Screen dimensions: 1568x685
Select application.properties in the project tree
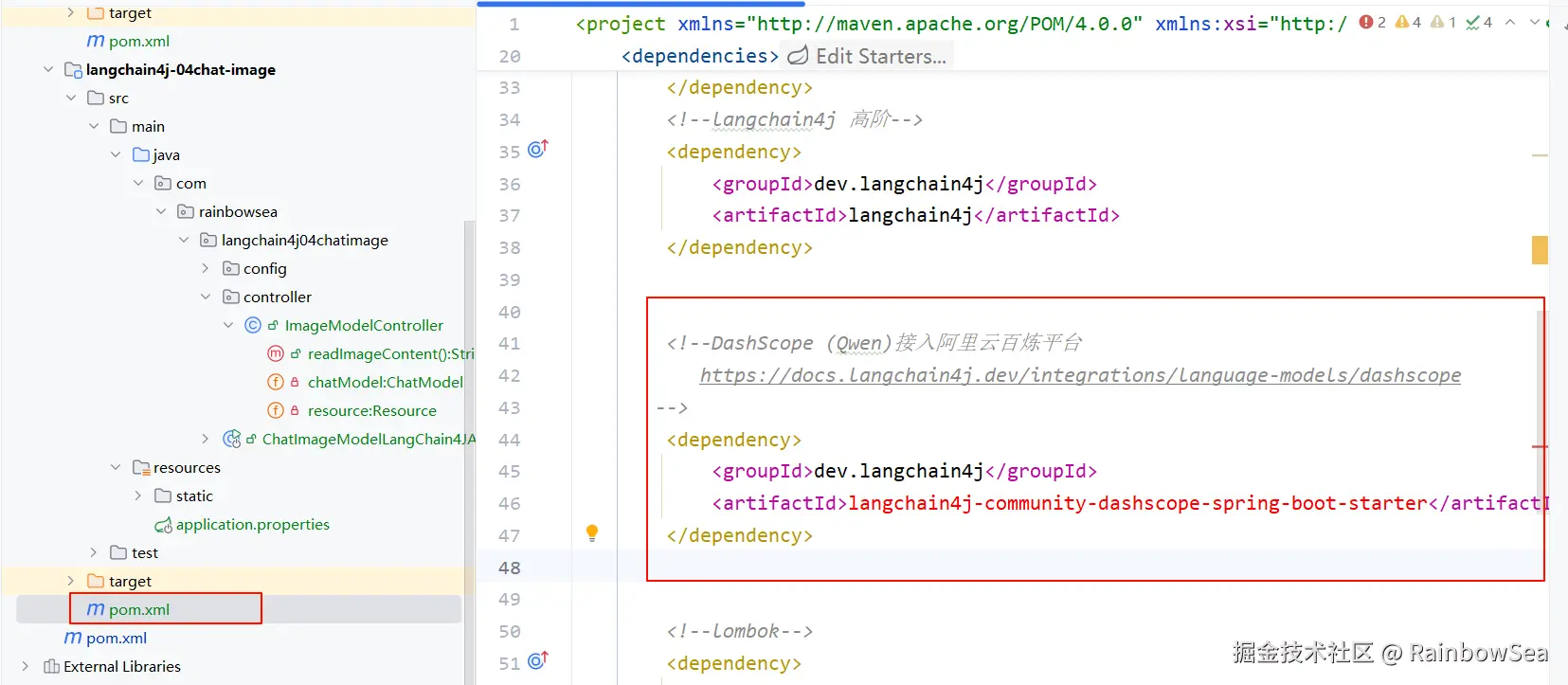pos(253,524)
